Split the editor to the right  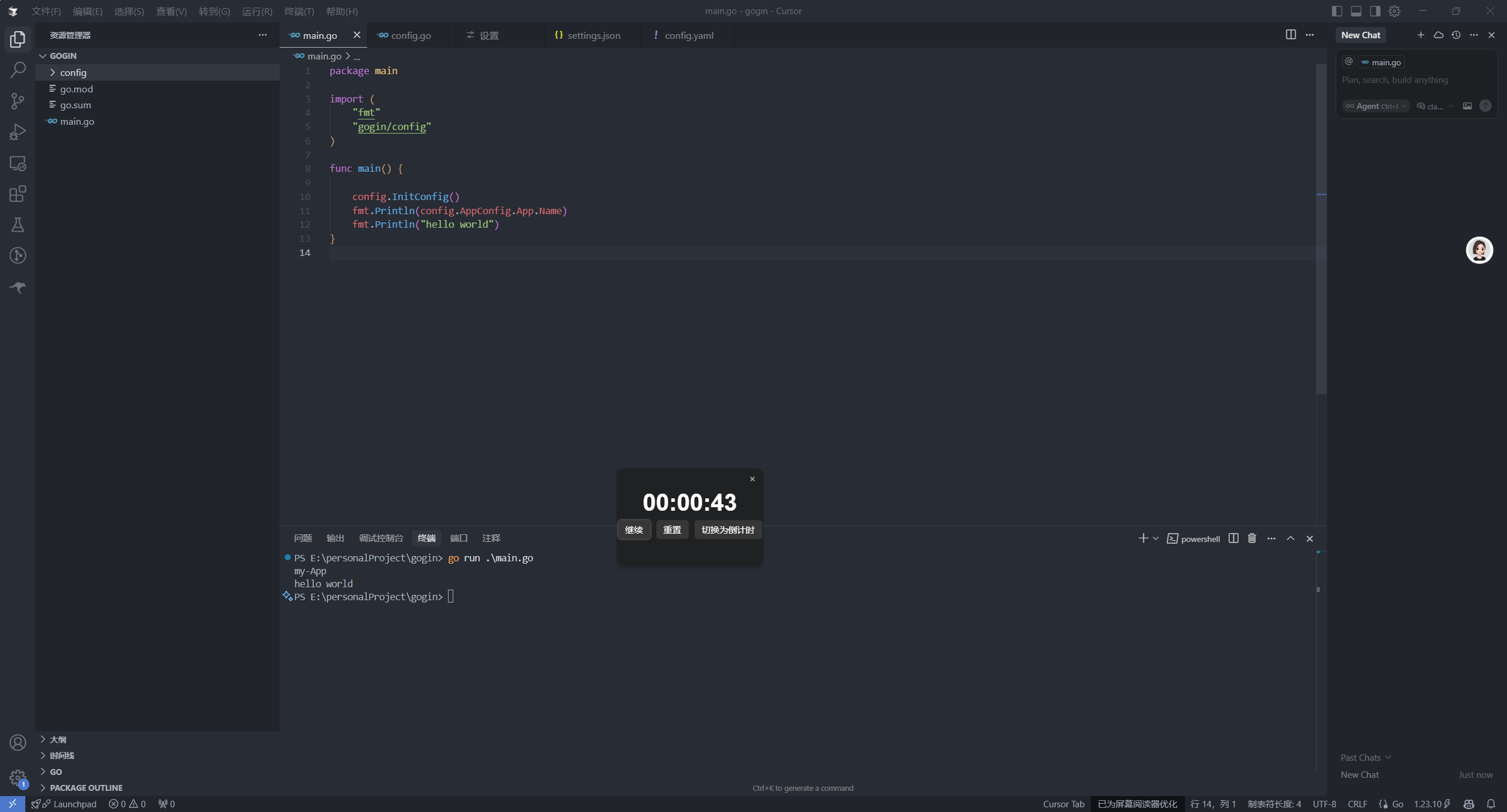coord(1290,35)
